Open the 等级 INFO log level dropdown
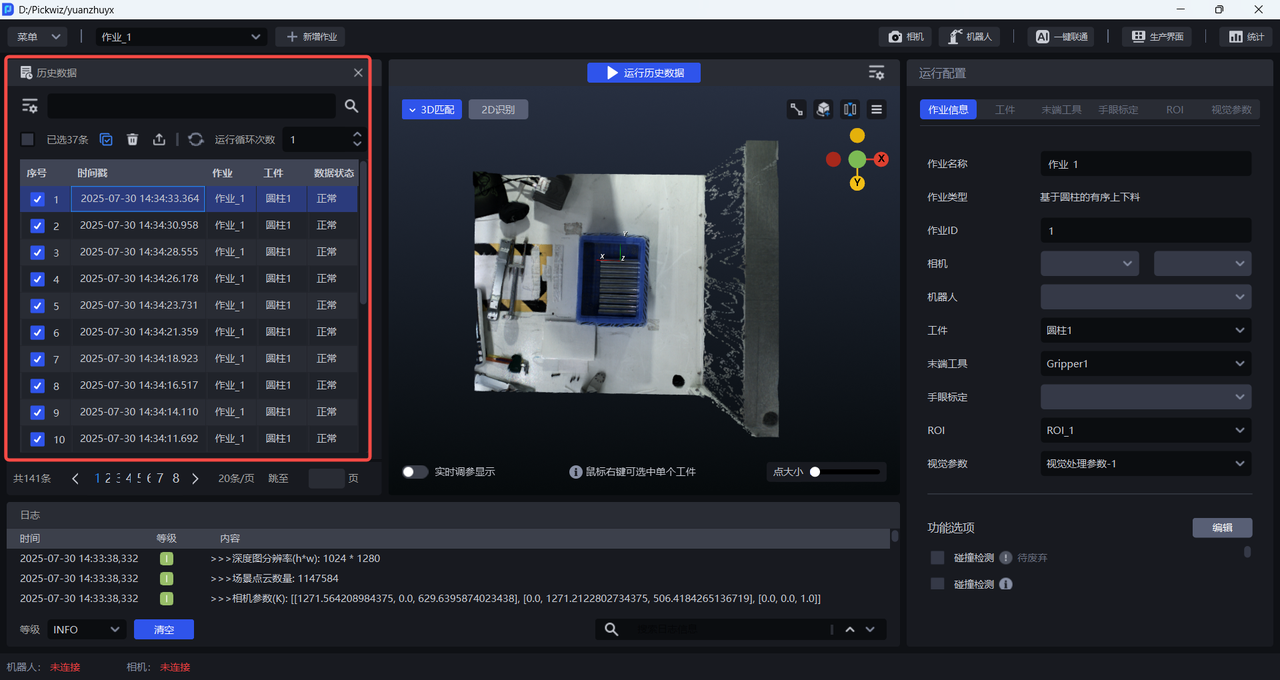Viewport: 1280px width, 680px height. pyautogui.click(x=86, y=629)
